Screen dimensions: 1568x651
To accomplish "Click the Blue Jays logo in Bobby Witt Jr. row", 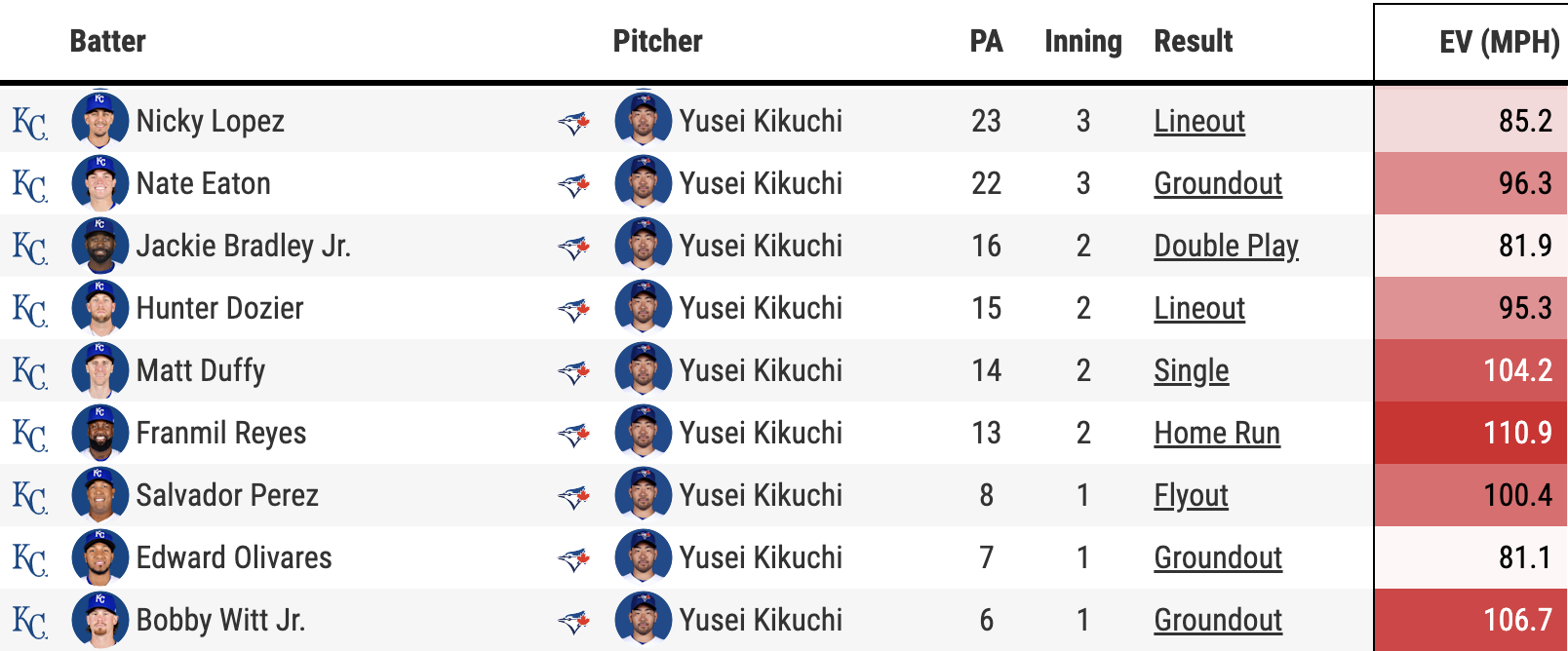I will (x=574, y=621).
